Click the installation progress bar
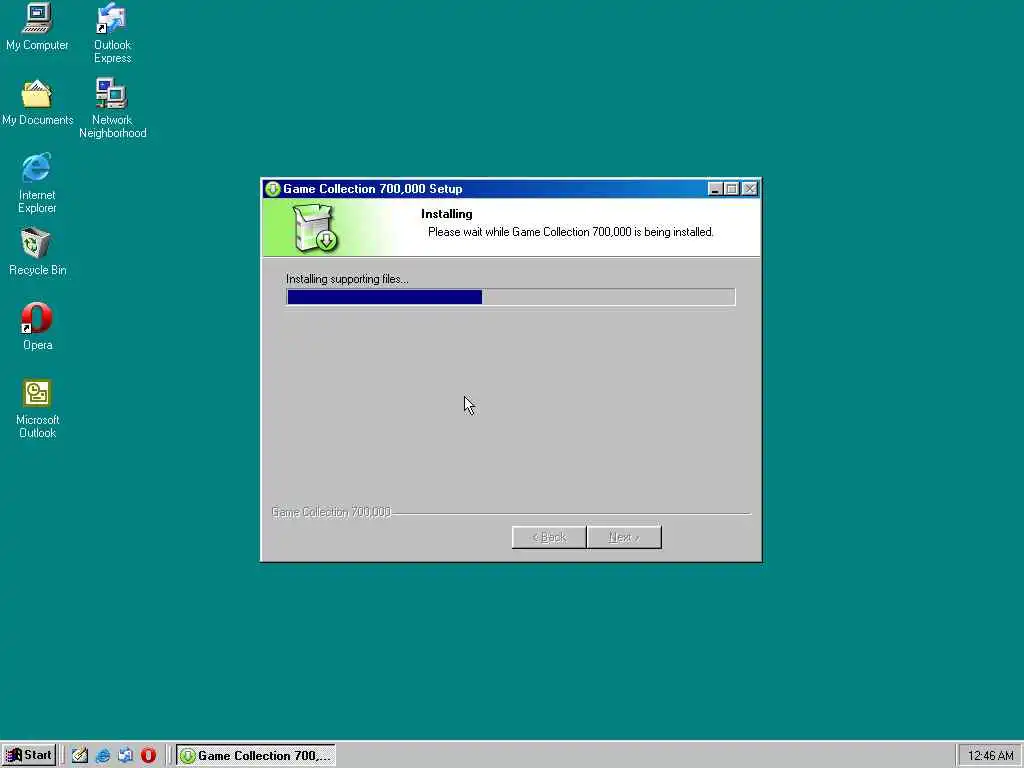Viewport: 1024px width, 768px height. pyautogui.click(x=511, y=297)
